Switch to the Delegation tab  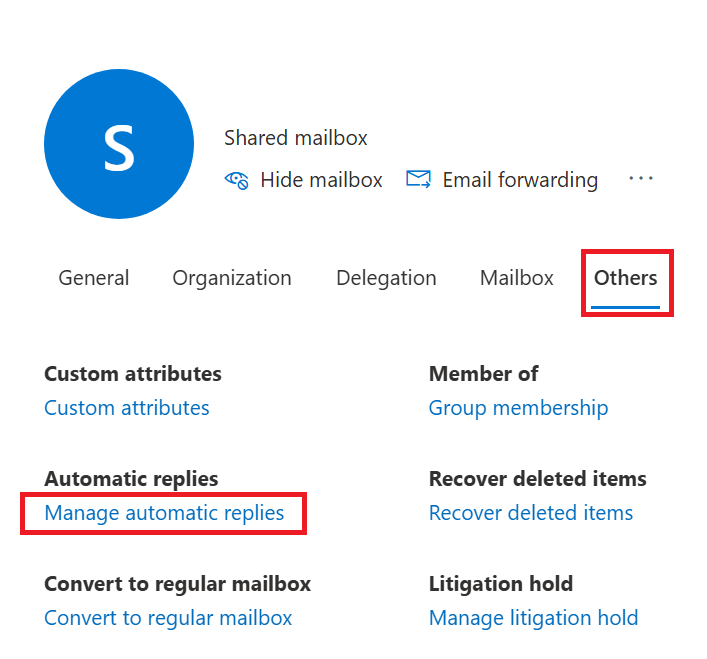(x=386, y=279)
